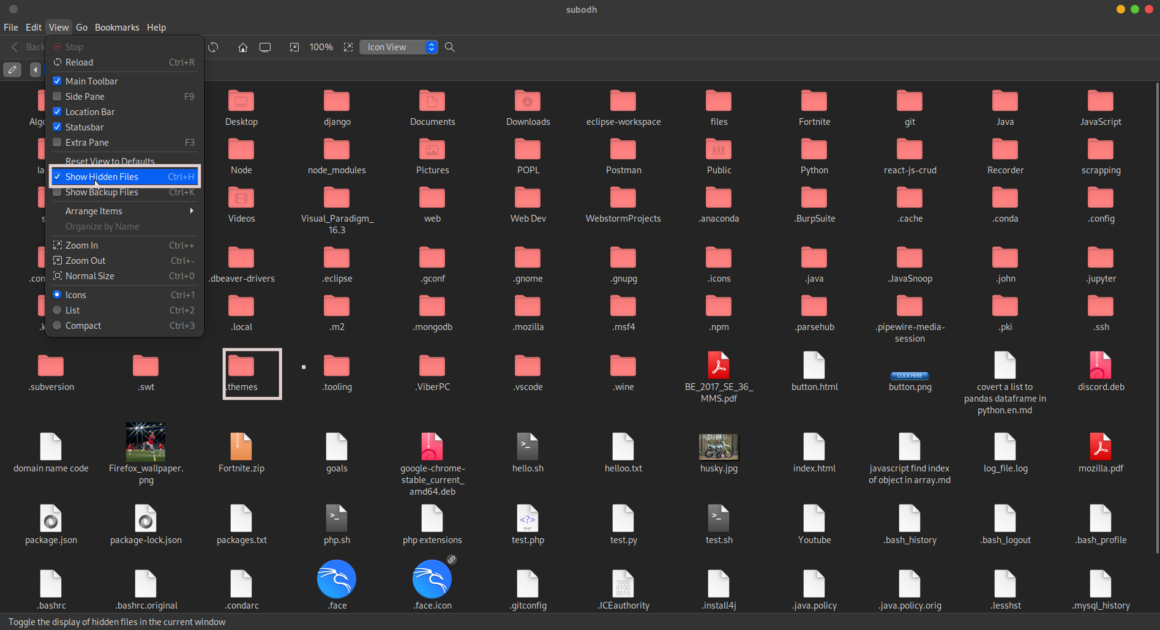Open the Bookmarks menu

point(117,27)
